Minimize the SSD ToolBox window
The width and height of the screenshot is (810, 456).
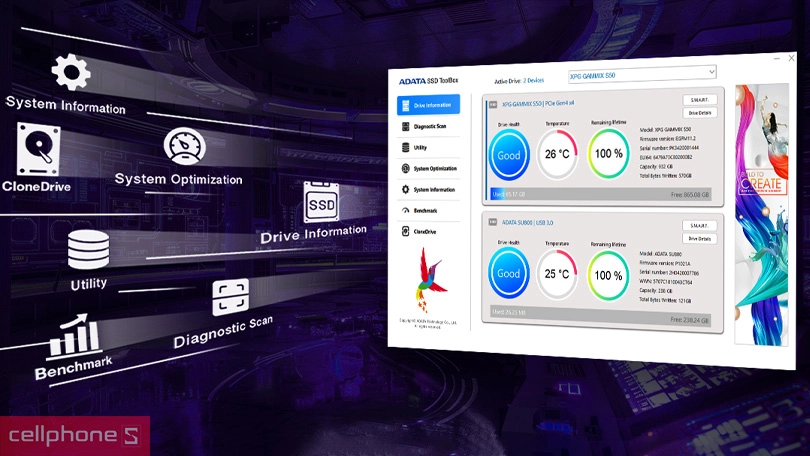point(776,59)
